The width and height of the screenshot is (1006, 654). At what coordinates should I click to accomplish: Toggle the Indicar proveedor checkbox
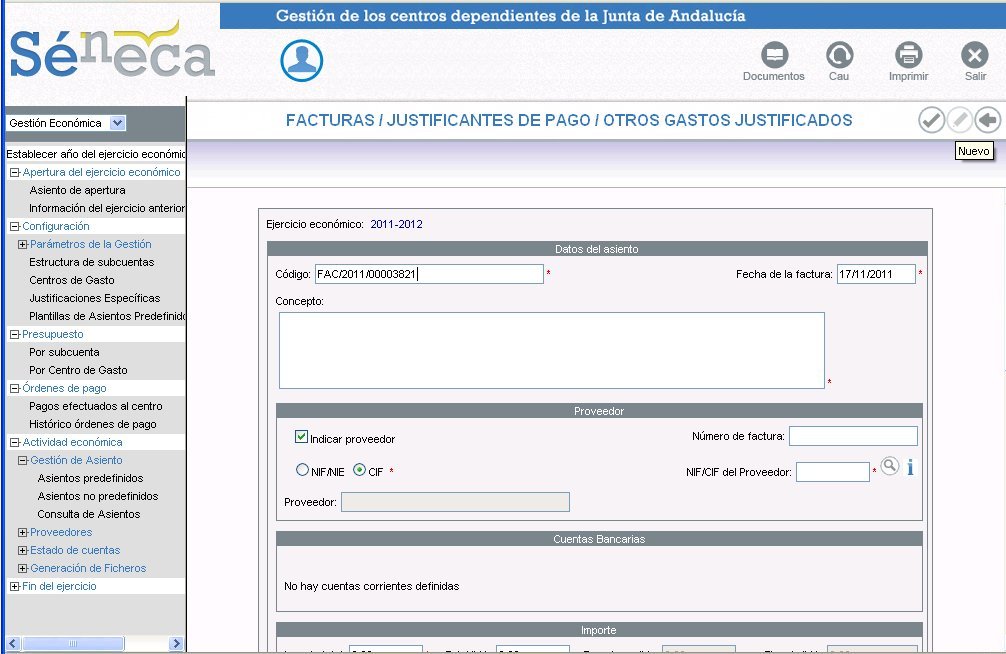click(301, 437)
